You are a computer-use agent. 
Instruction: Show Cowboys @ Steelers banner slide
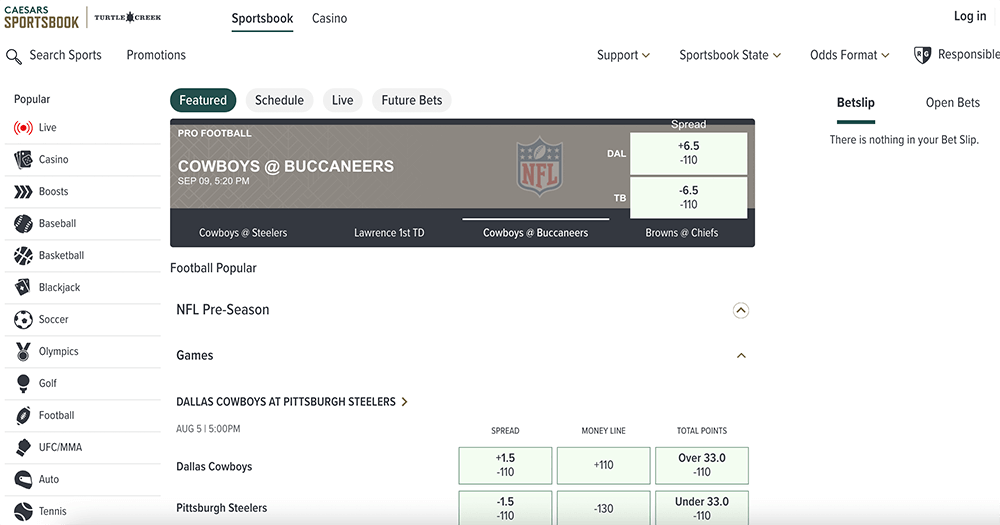click(x=243, y=233)
